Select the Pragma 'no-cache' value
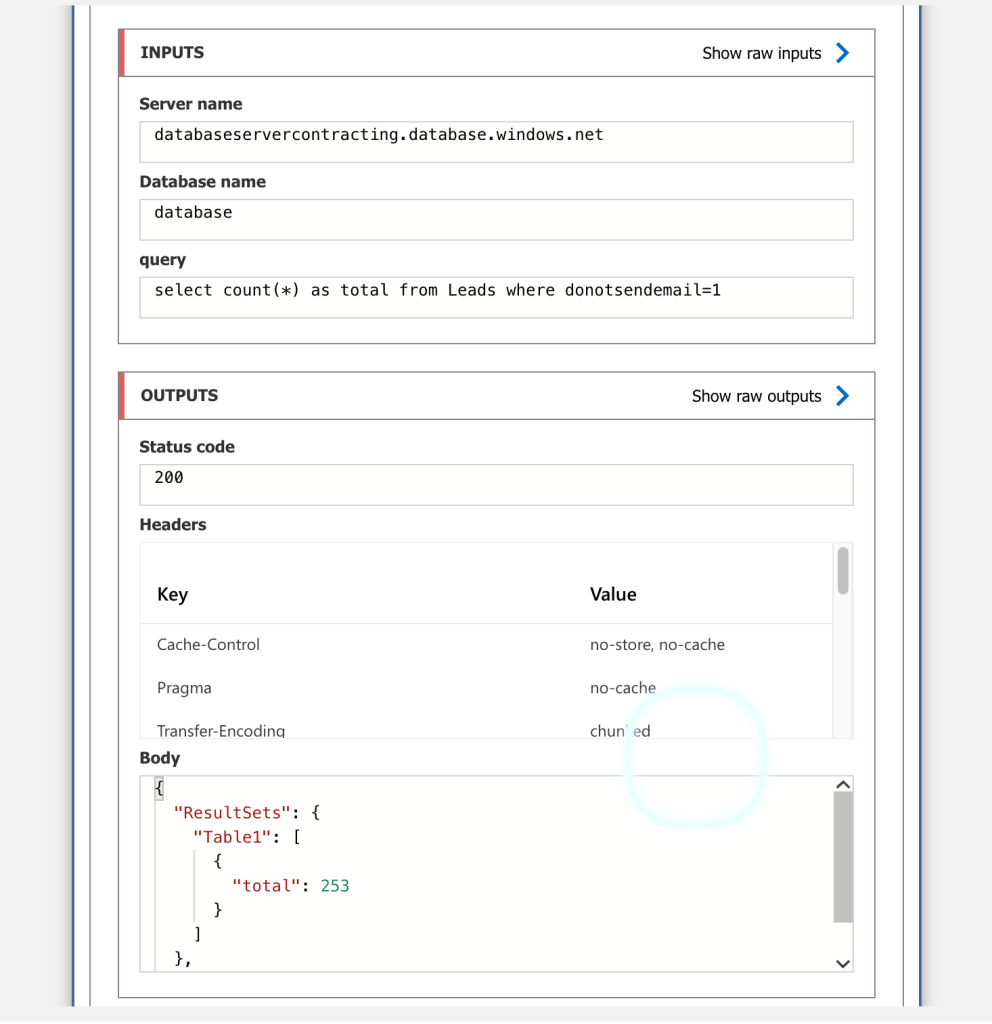Viewport: 992px width, 1024px height. coord(622,688)
